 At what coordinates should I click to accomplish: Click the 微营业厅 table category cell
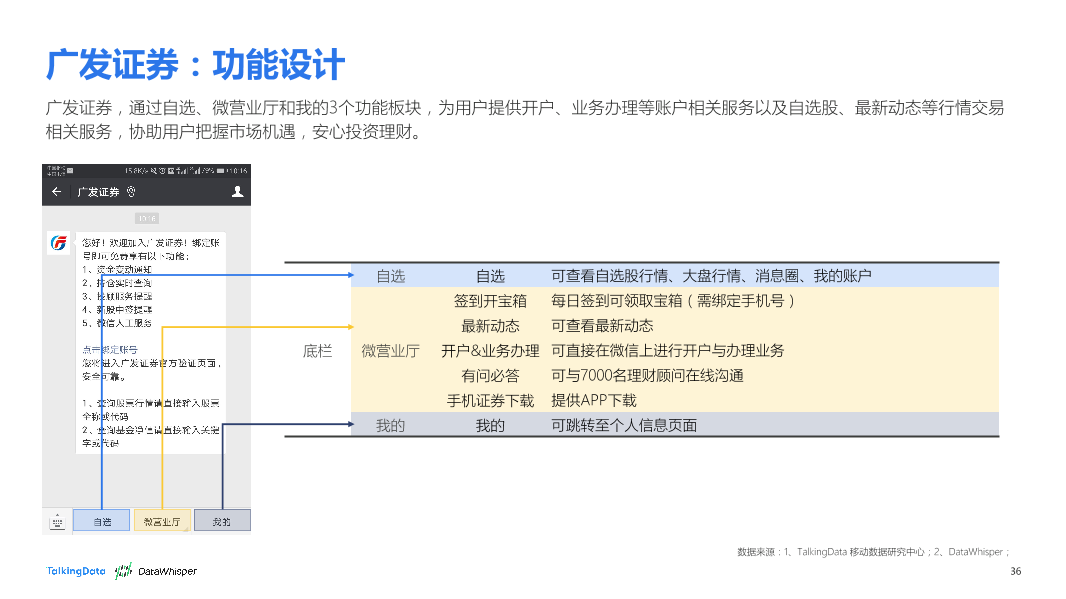click(390, 351)
